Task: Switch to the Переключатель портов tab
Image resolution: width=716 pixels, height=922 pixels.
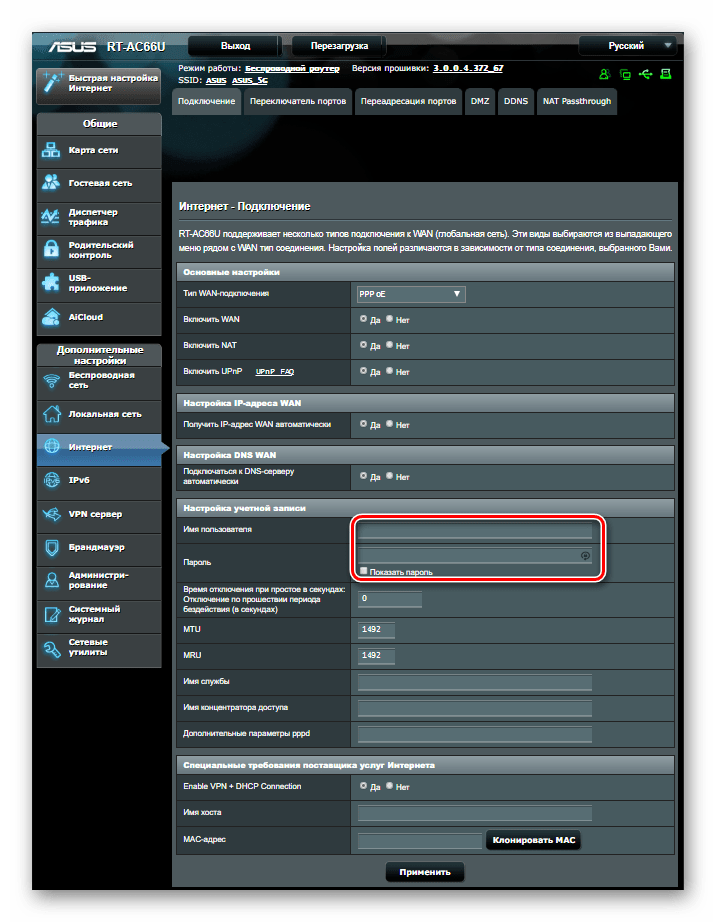Action: click(x=298, y=102)
